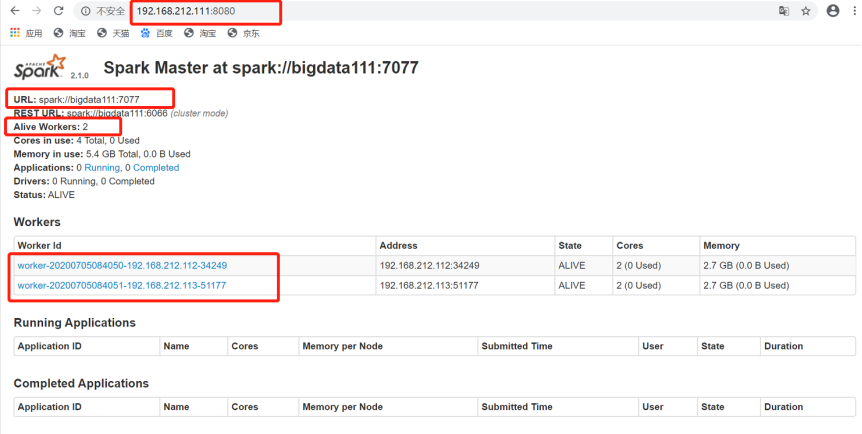Open the user profile avatar icon
Viewport: 862px width, 434px height.
[x=833, y=11]
